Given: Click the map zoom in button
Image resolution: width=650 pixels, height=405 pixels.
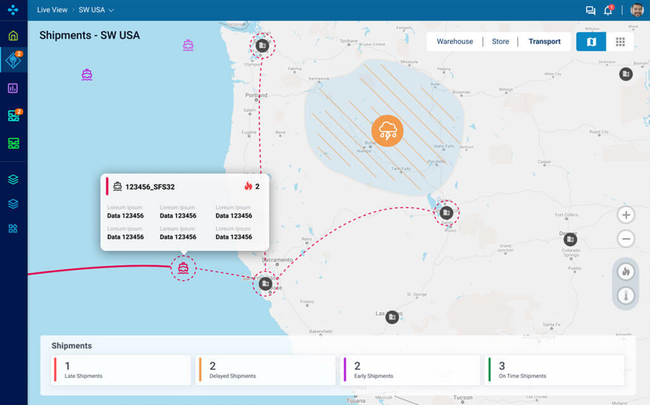Looking at the screenshot, I should pyautogui.click(x=626, y=215).
